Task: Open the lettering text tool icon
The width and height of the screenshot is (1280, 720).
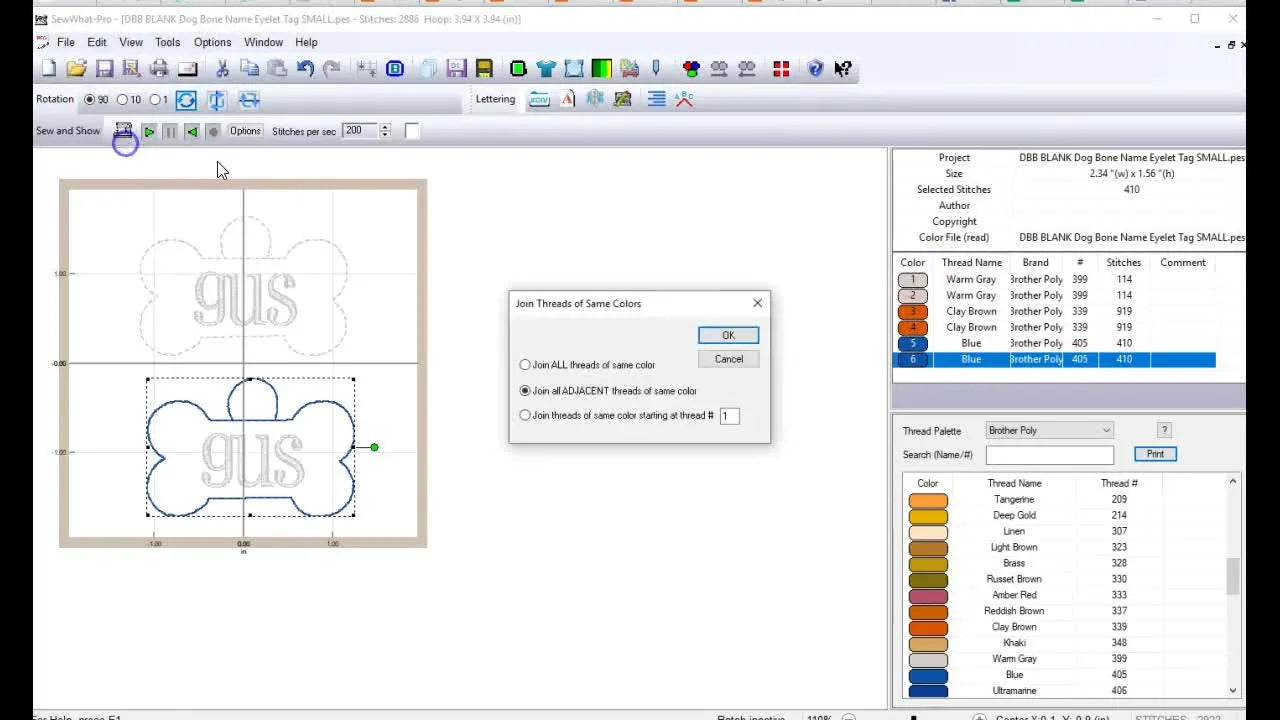Action: [x=570, y=99]
